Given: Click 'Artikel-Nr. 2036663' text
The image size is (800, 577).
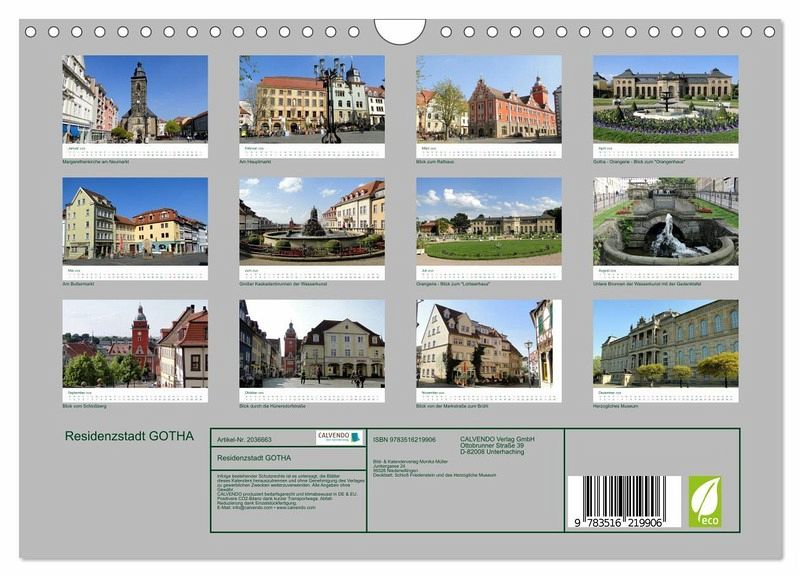Looking at the screenshot, I should (244, 440).
